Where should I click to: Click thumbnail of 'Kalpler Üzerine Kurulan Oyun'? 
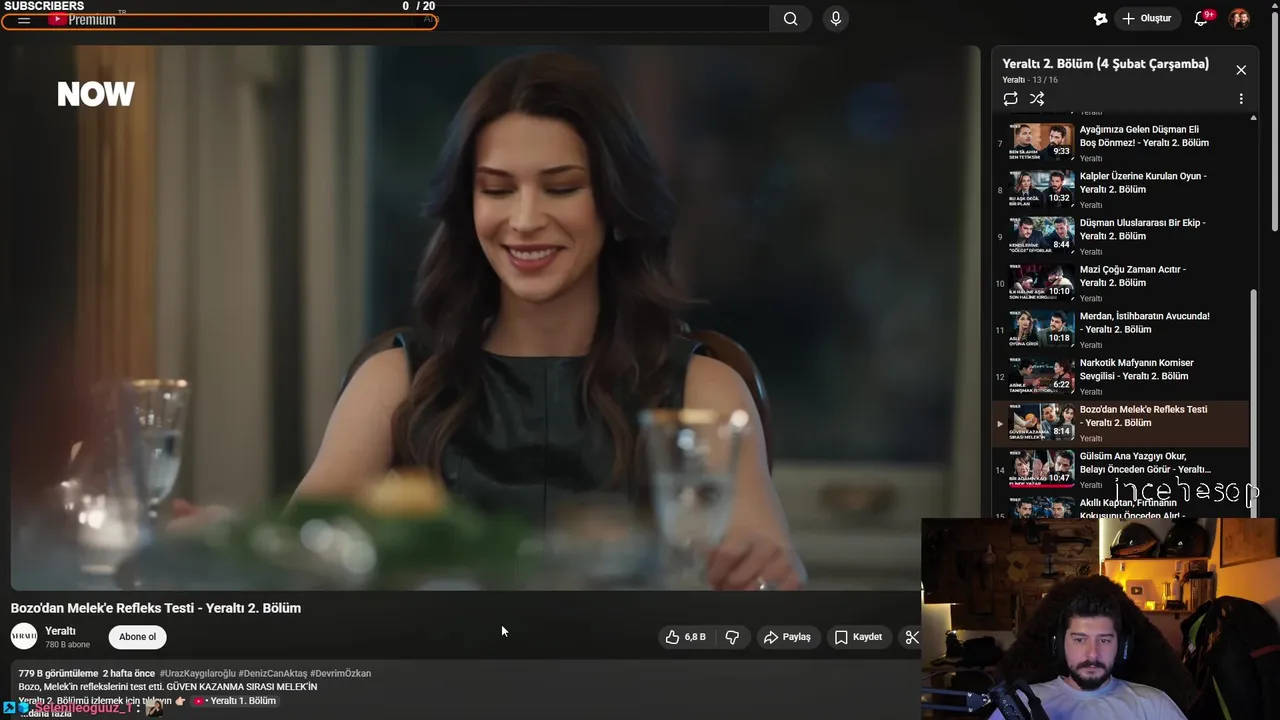click(x=1042, y=188)
